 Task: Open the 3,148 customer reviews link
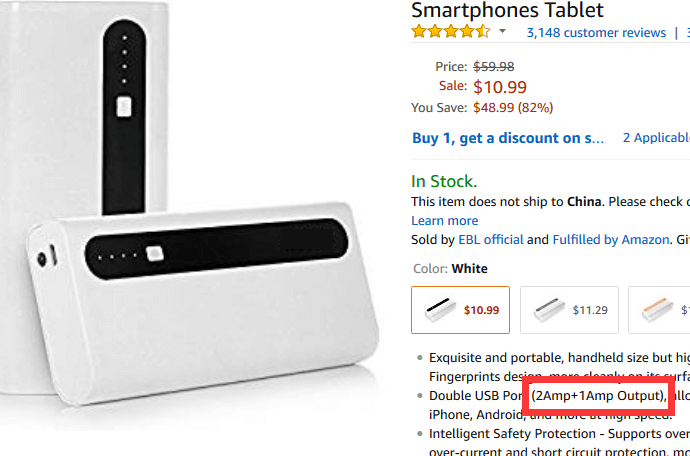(x=596, y=33)
